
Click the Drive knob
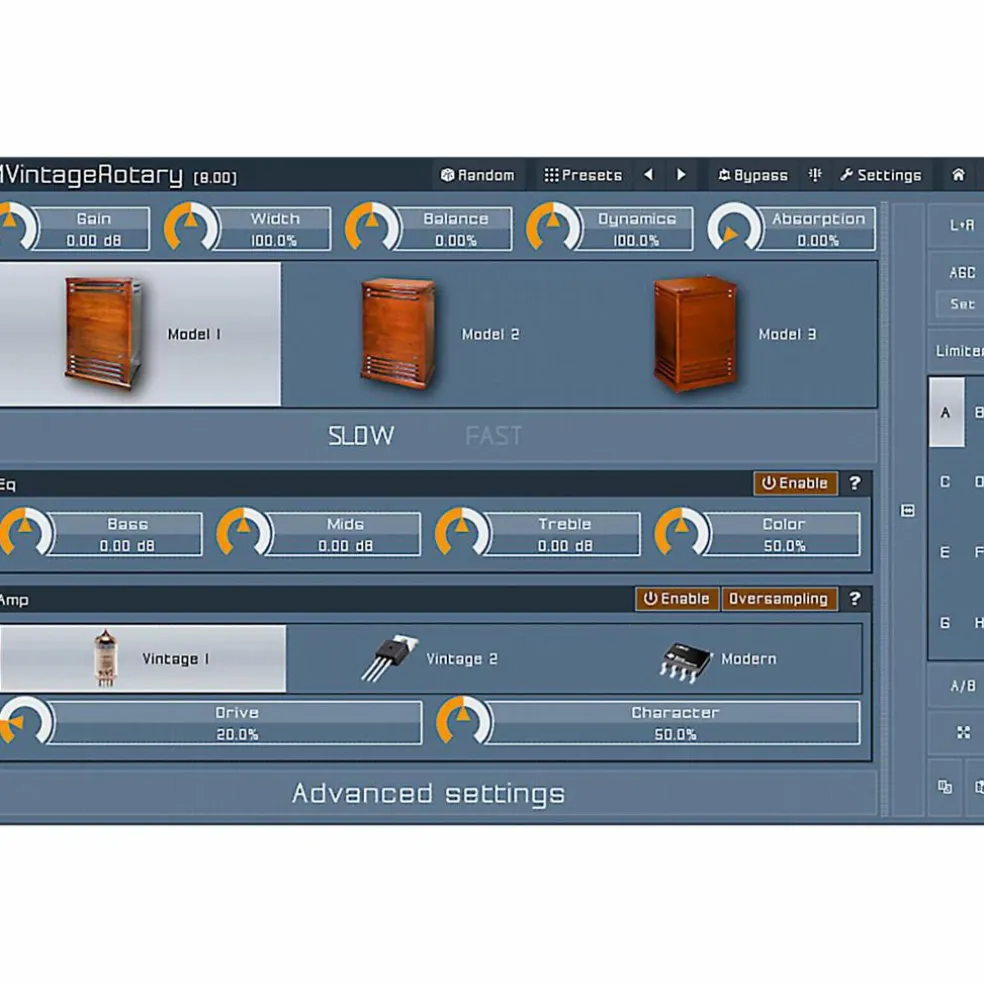[x=25, y=721]
